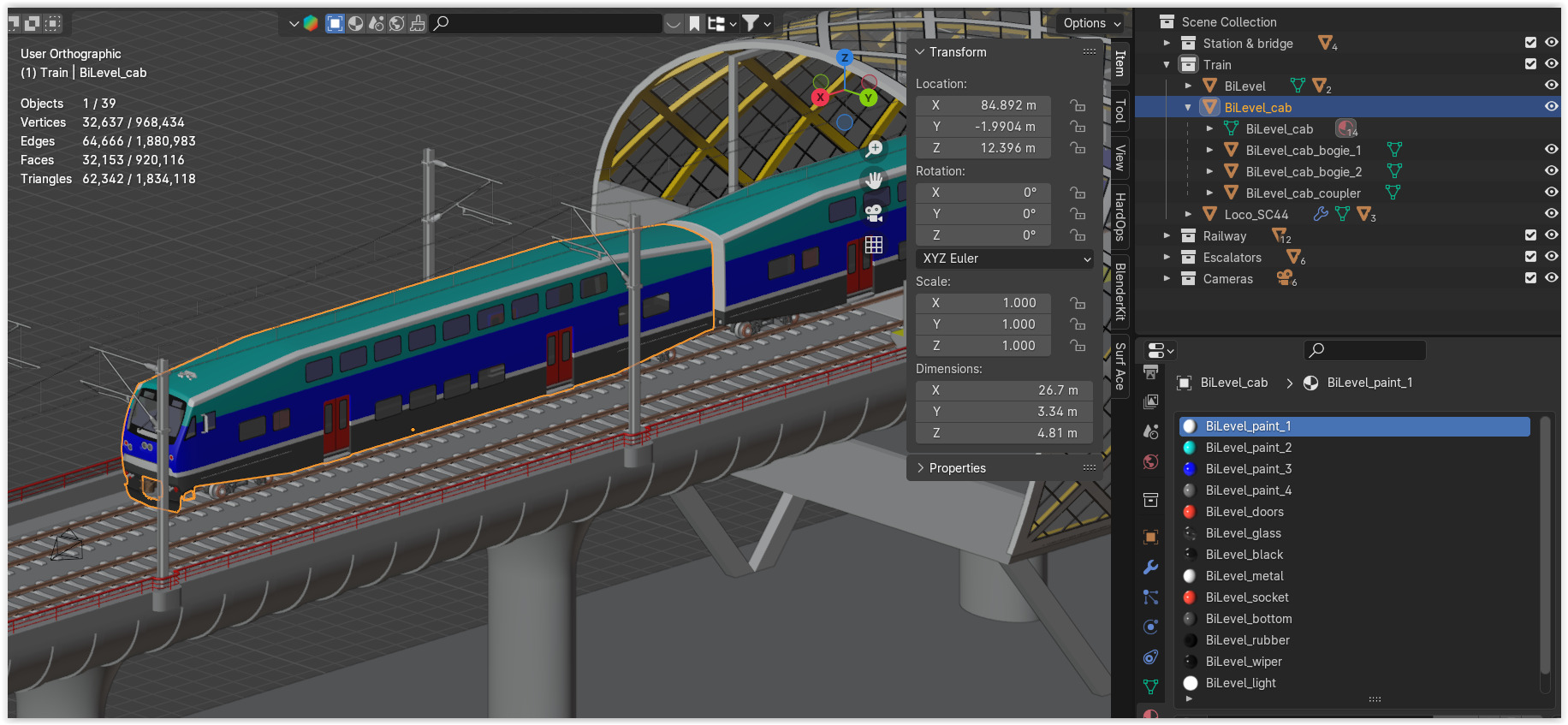Open the Output properties tab icon
1568x725 pixels.
pyautogui.click(x=1151, y=371)
